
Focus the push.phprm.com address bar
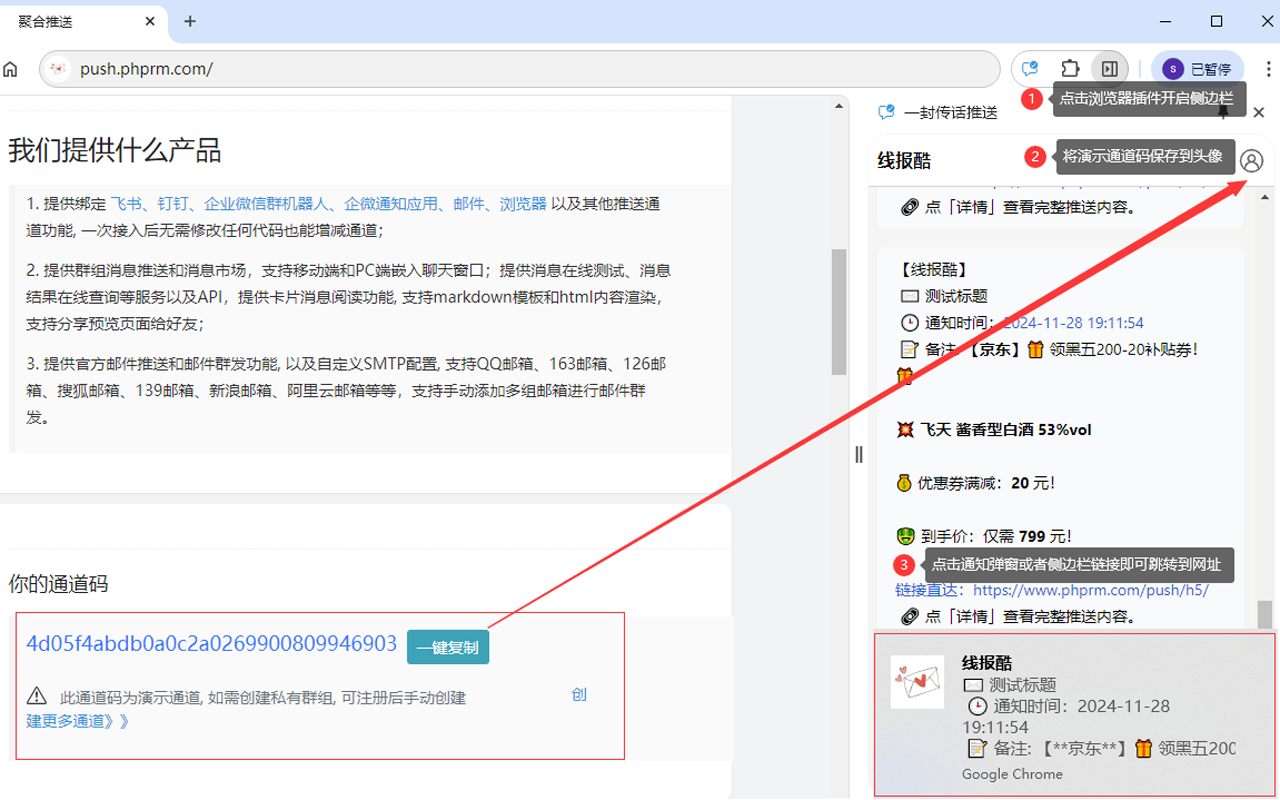[x=520, y=69]
